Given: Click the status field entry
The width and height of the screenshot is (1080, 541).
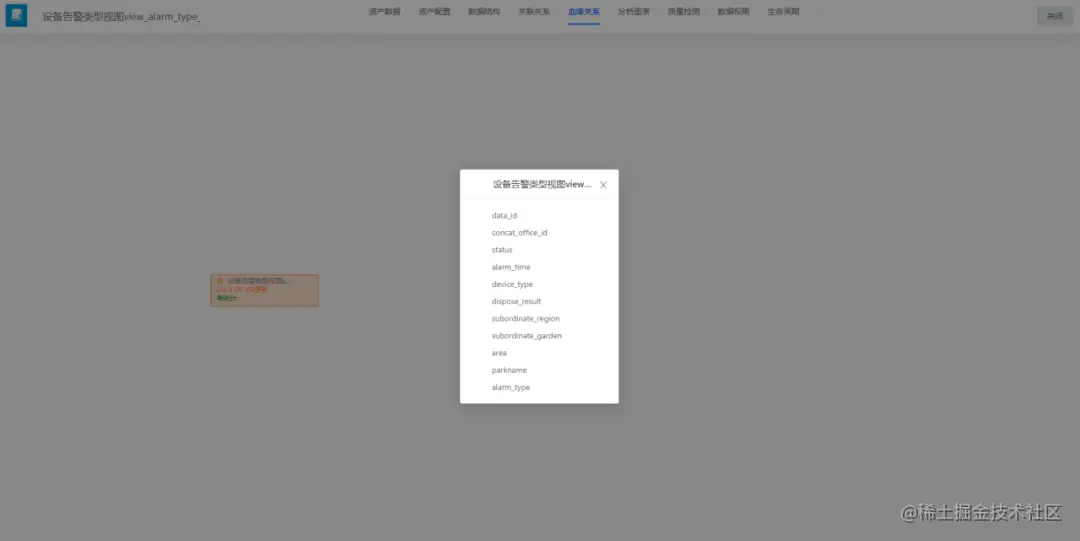Looking at the screenshot, I should pyautogui.click(x=502, y=250).
